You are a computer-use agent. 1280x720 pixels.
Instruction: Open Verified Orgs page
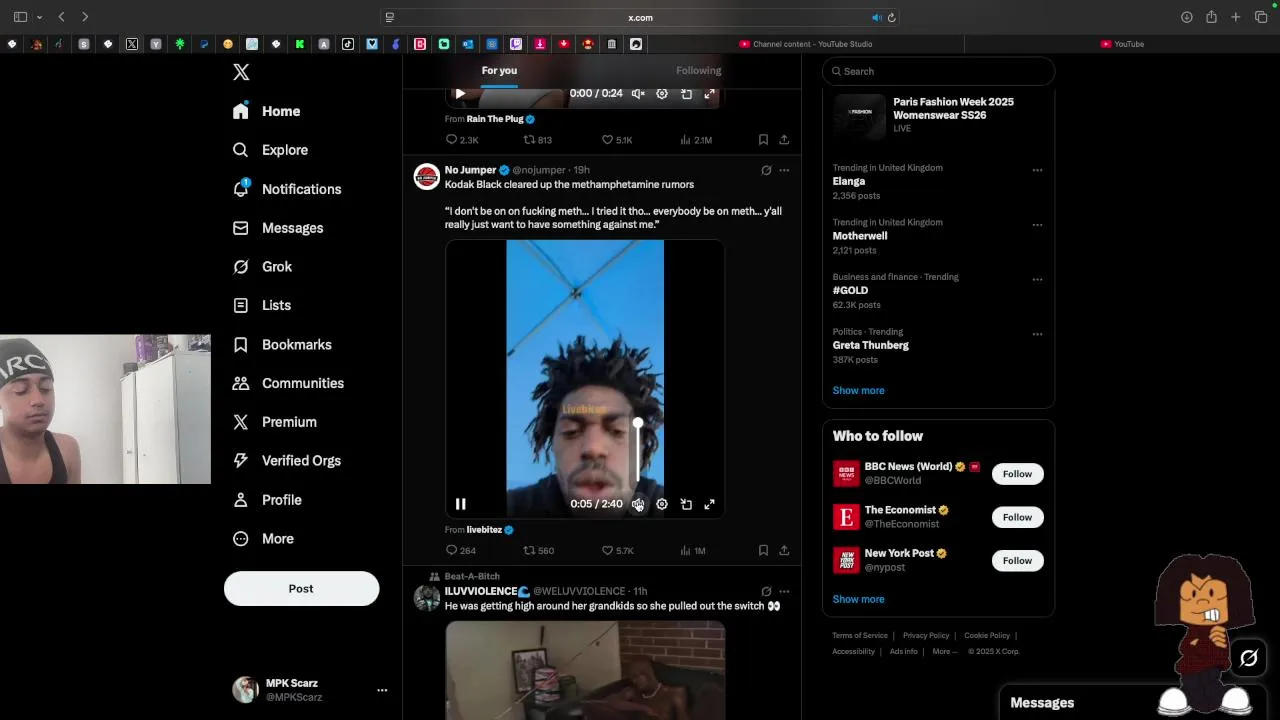[x=286, y=461]
